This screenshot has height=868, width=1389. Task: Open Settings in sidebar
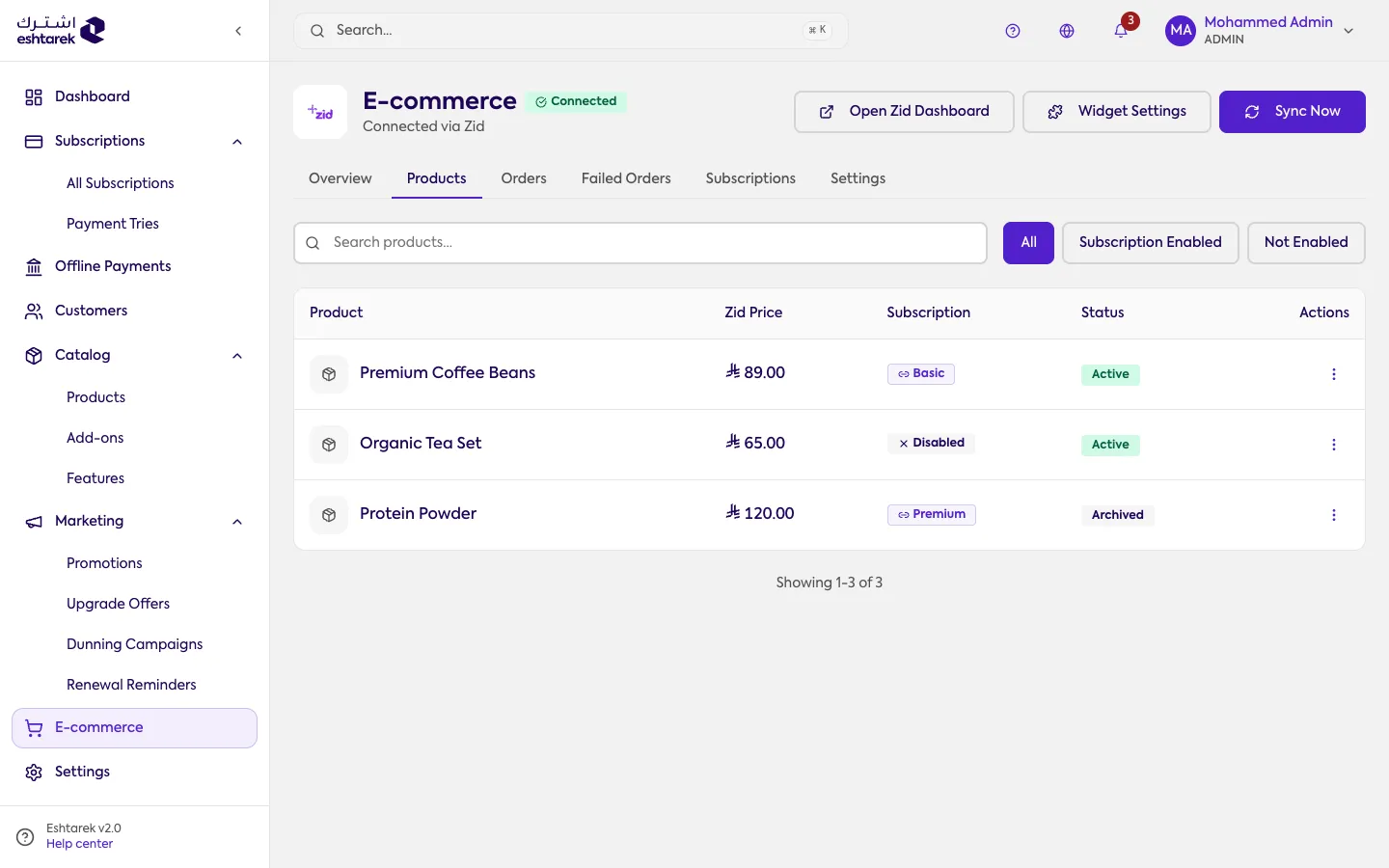pos(135,772)
